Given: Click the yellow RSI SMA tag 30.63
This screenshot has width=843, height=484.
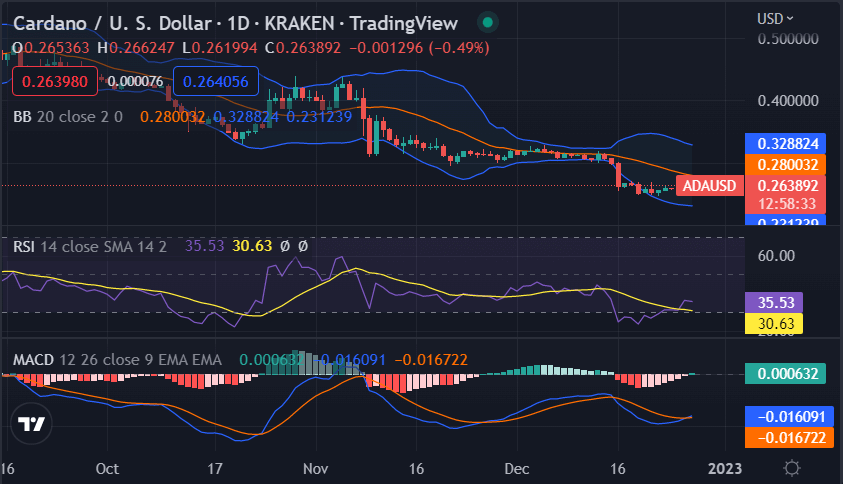Looking at the screenshot, I should (774, 324).
